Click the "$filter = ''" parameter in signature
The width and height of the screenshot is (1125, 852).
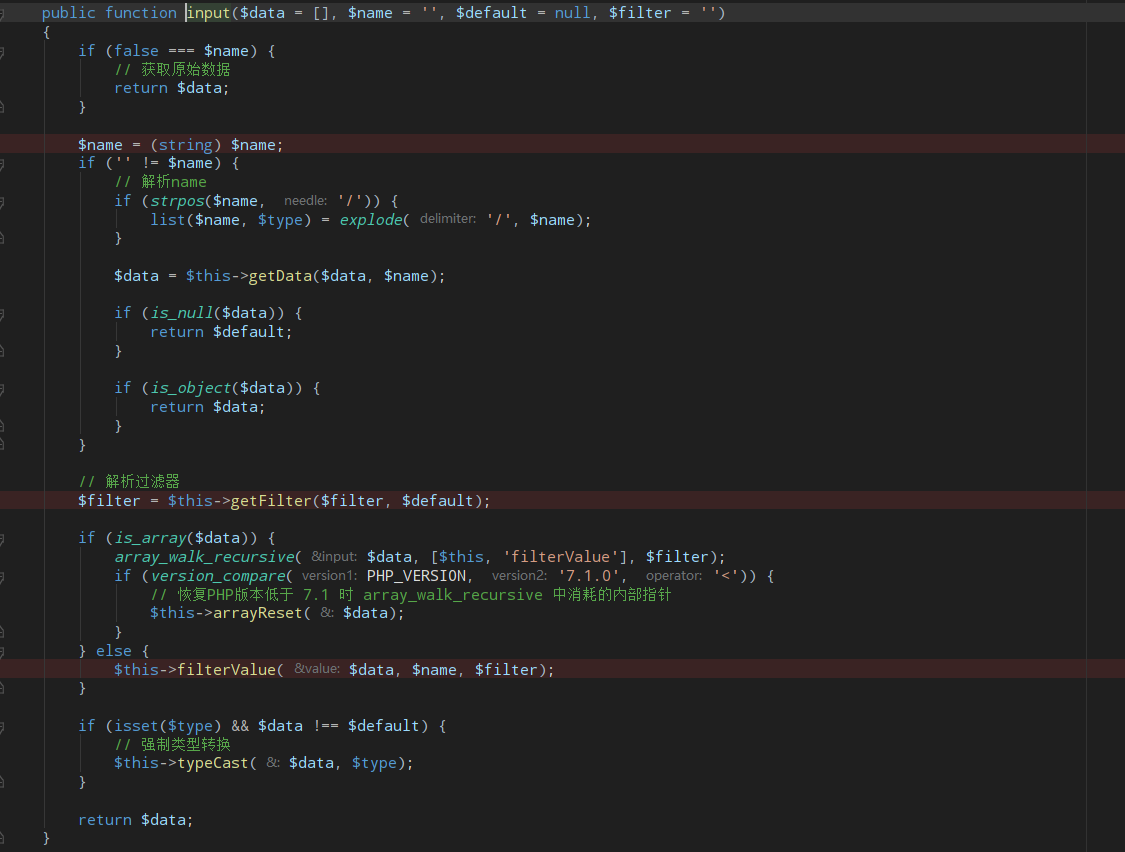(x=662, y=13)
